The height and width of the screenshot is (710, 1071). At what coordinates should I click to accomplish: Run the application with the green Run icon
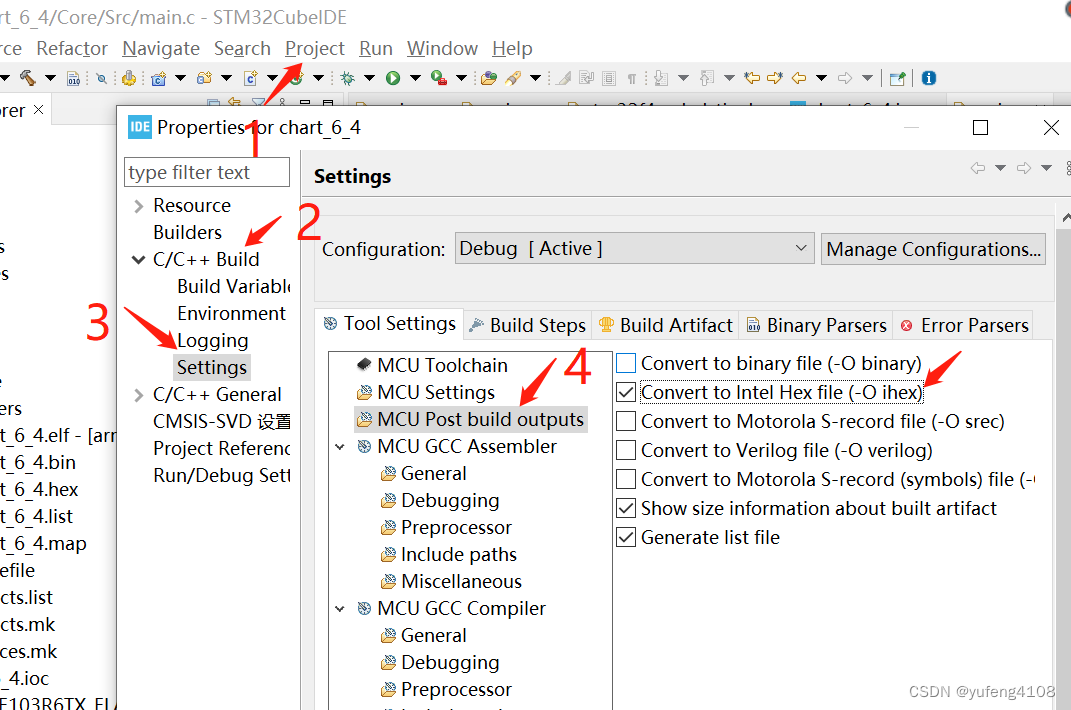[x=392, y=77]
